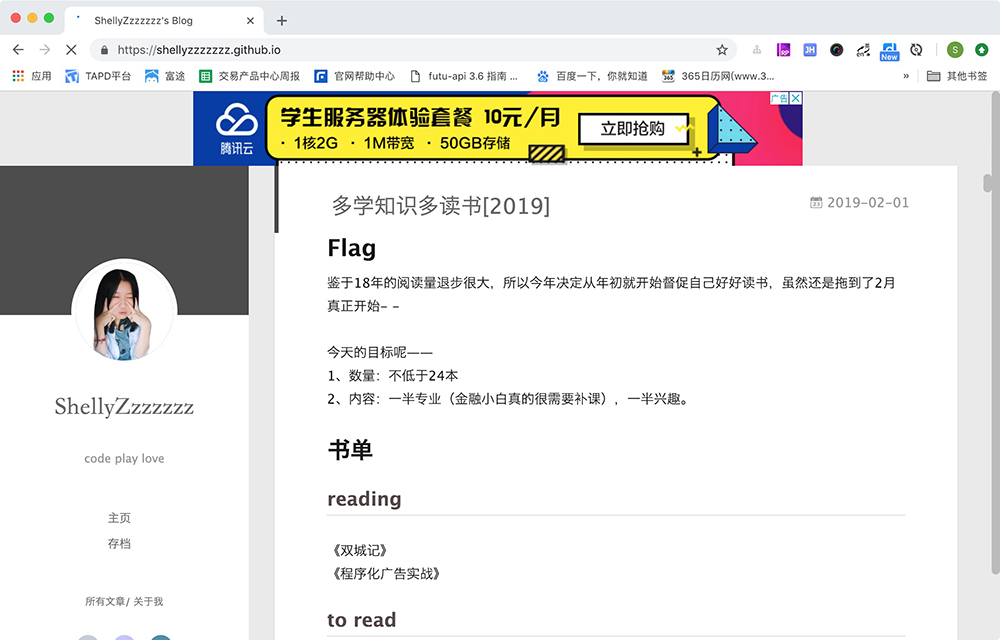1000x640 pixels.
Task: Click the 广告 label icon on banner
Action: point(779,98)
